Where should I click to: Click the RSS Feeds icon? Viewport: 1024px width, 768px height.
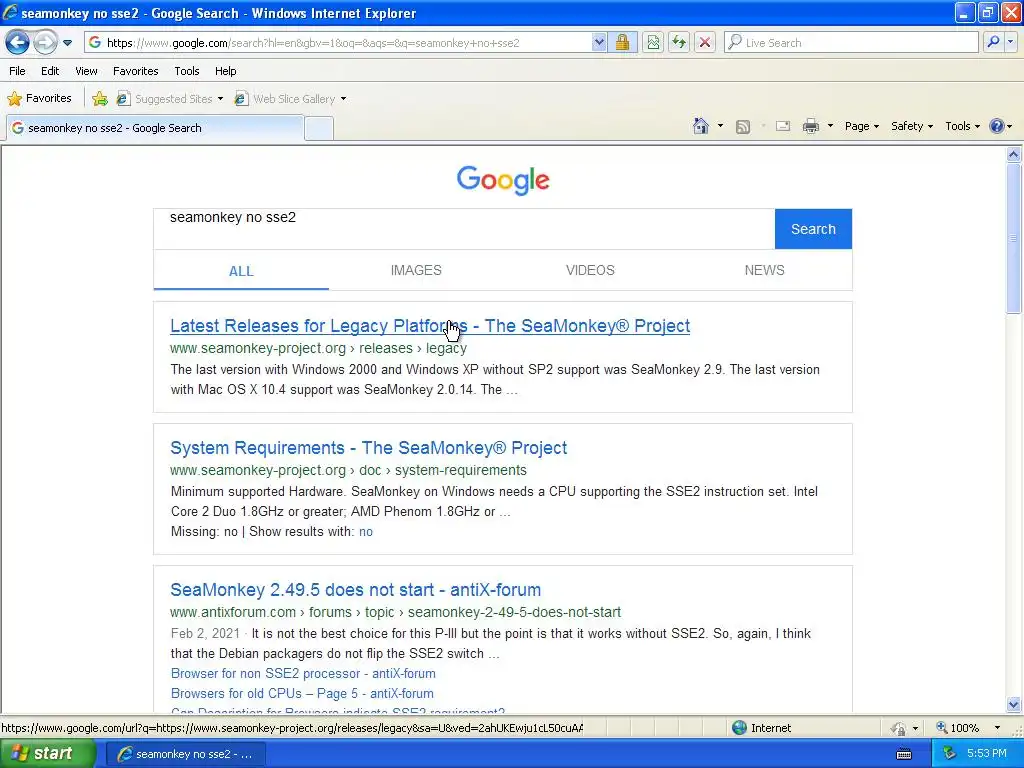coord(743,127)
